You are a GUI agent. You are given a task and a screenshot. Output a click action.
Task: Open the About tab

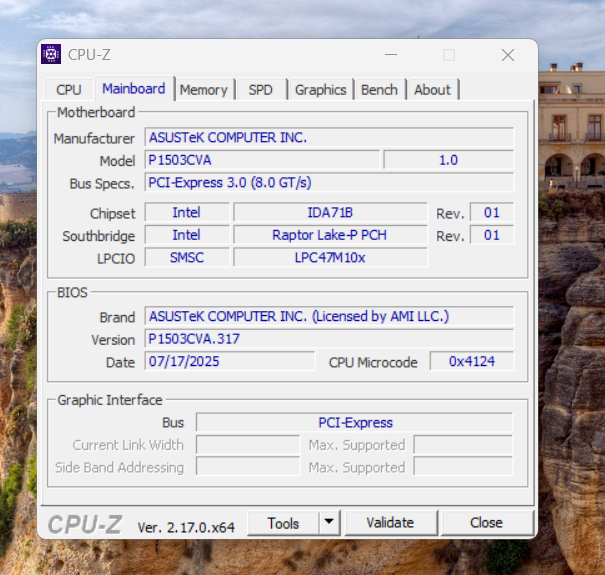click(432, 90)
